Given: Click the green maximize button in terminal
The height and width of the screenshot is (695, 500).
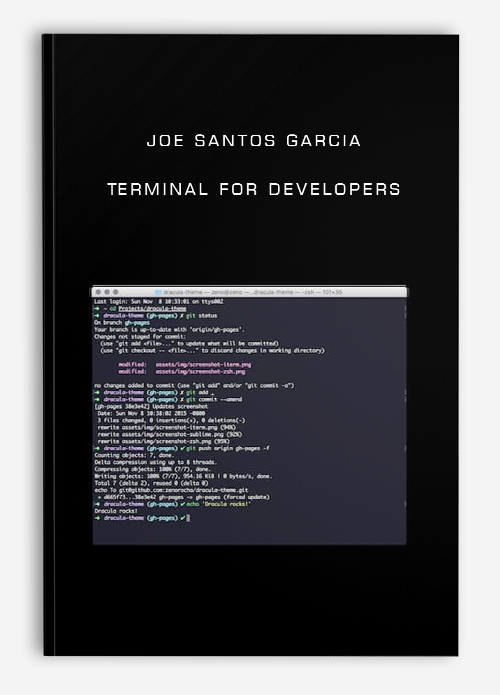Looking at the screenshot, I should (x=115, y=292).
